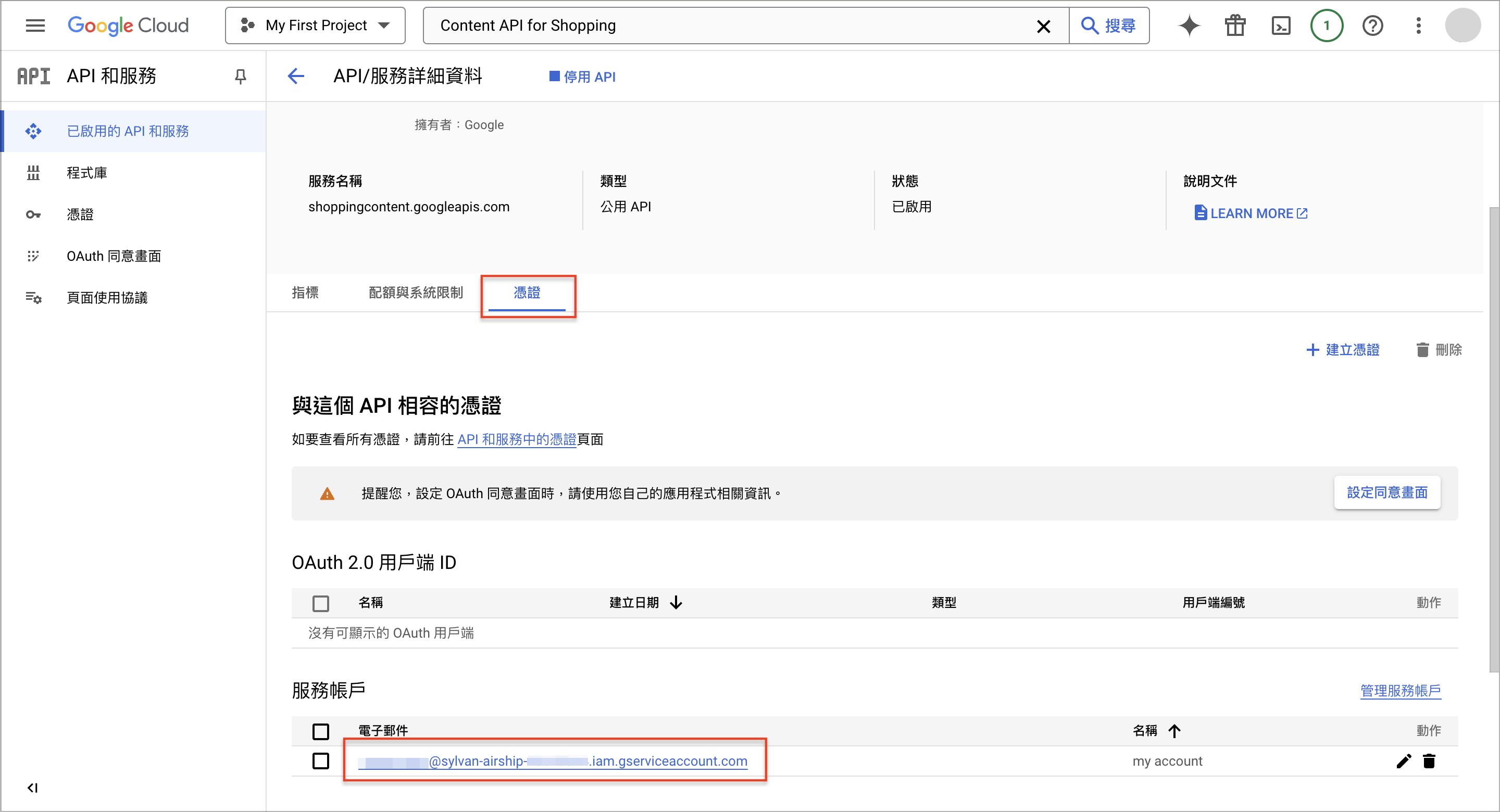The width and height of the screenshot is (1500, 812).
Task: Click the 設定同意畫面 button
Action: 1387,493
